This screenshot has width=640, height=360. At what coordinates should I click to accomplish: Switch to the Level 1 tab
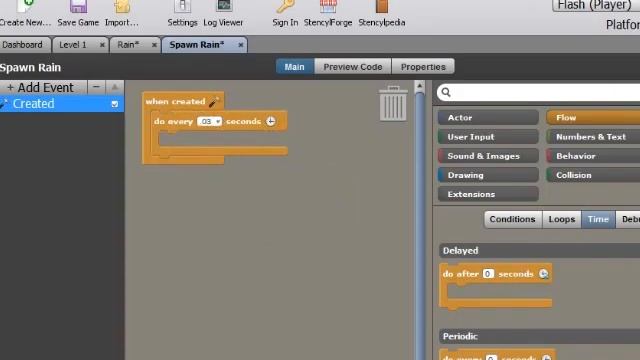tap(73, 44)
